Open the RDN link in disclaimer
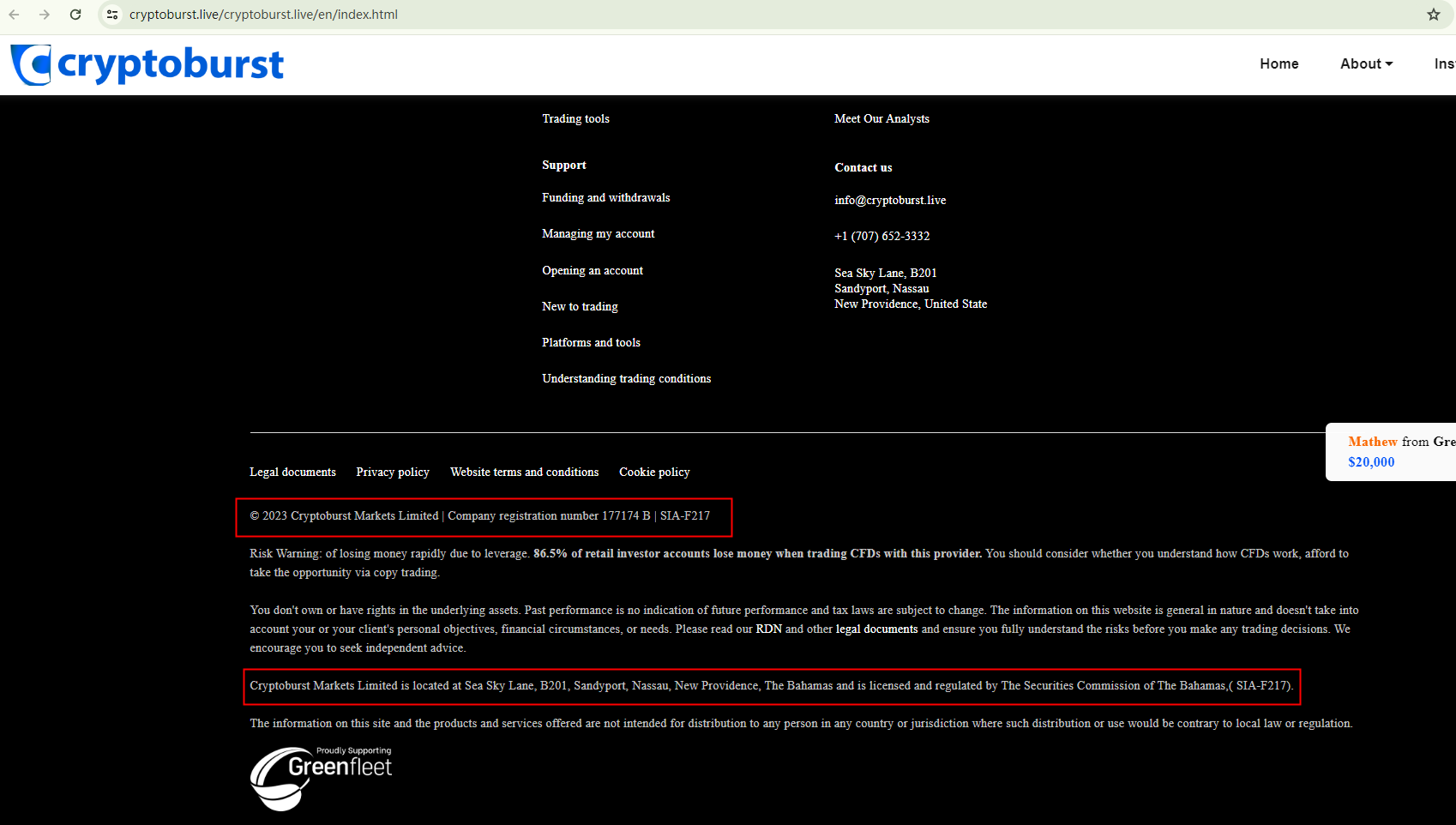This screenshot has width=1456, height=825. pyautogui.click(x=769, y=629)
